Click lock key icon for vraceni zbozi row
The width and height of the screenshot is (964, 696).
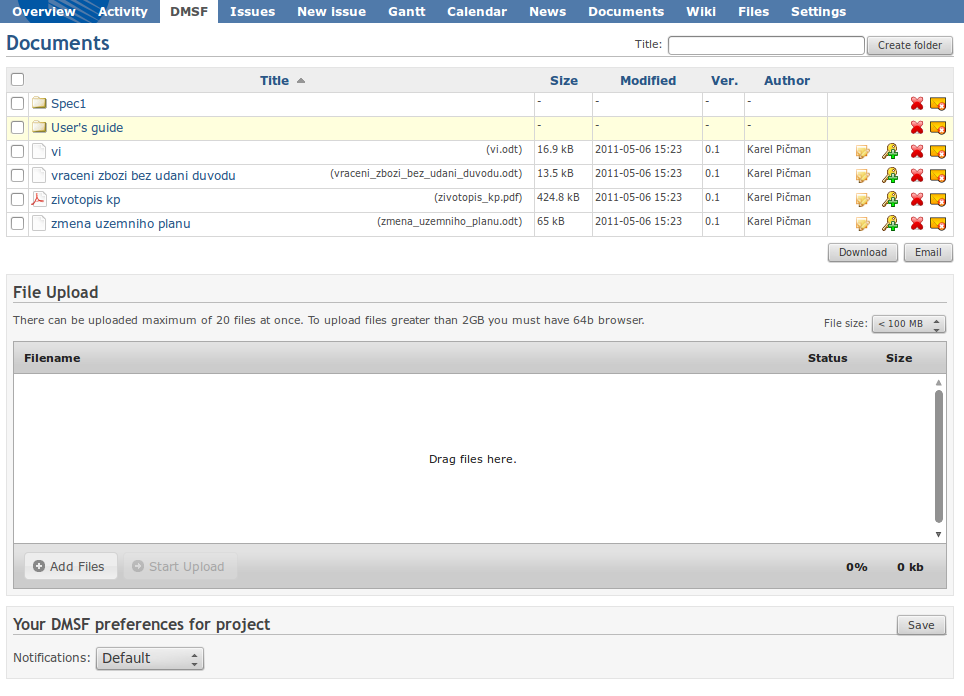tap(890, 175)
